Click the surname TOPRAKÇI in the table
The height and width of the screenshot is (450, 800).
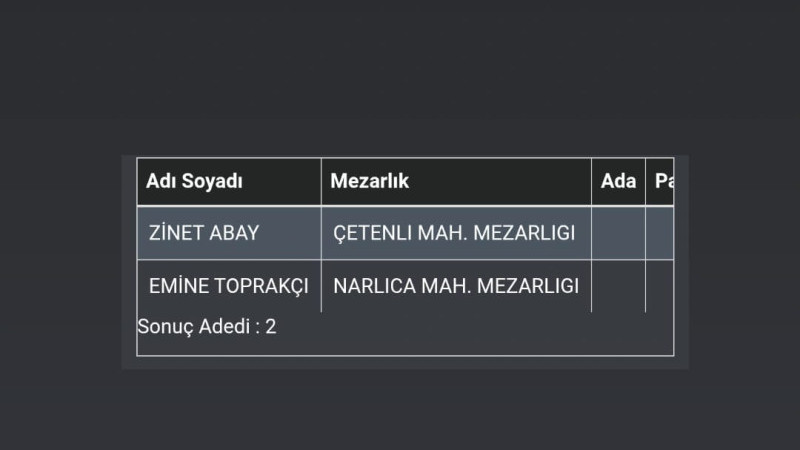262,286
